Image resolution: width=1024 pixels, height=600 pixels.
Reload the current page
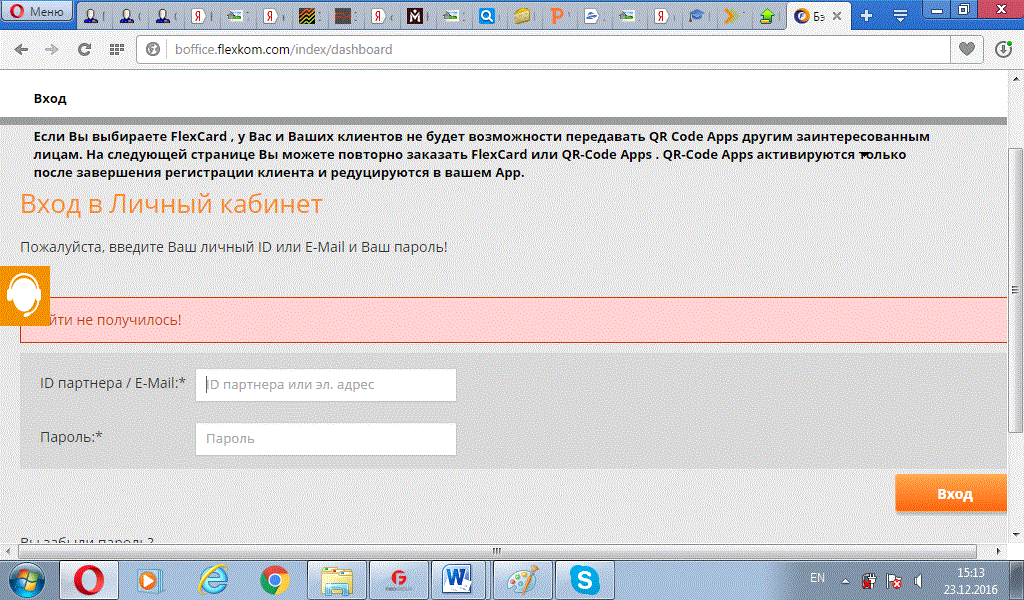[84, 50]
